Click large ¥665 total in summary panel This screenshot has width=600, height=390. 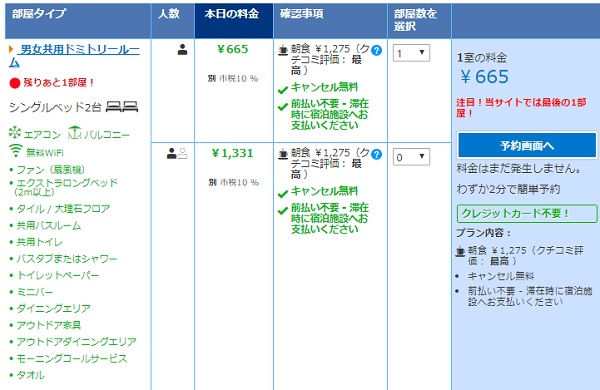pyautogui.click(x=484, y=77)
